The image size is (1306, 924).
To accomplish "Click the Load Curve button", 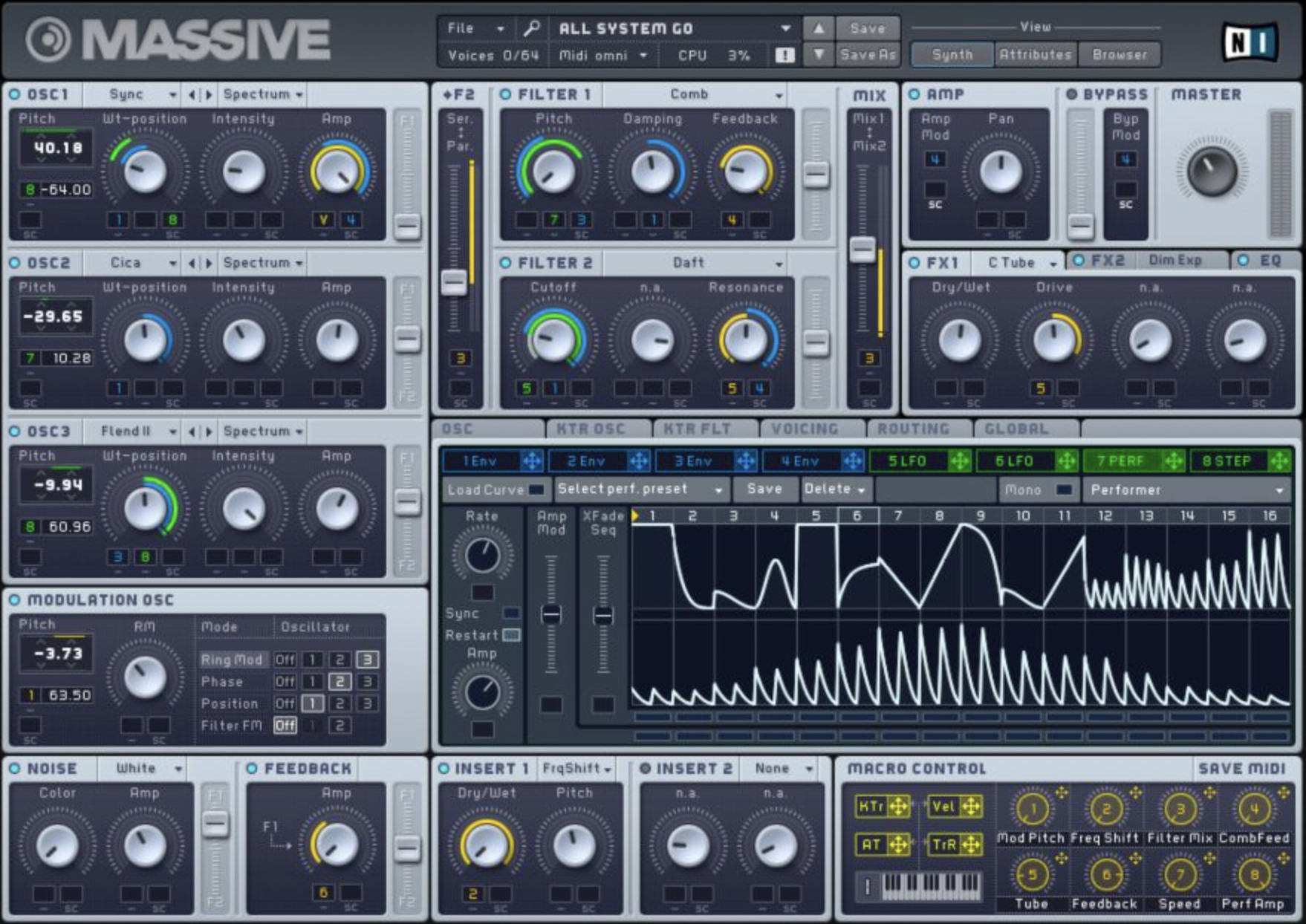I will tap(487, 489).
